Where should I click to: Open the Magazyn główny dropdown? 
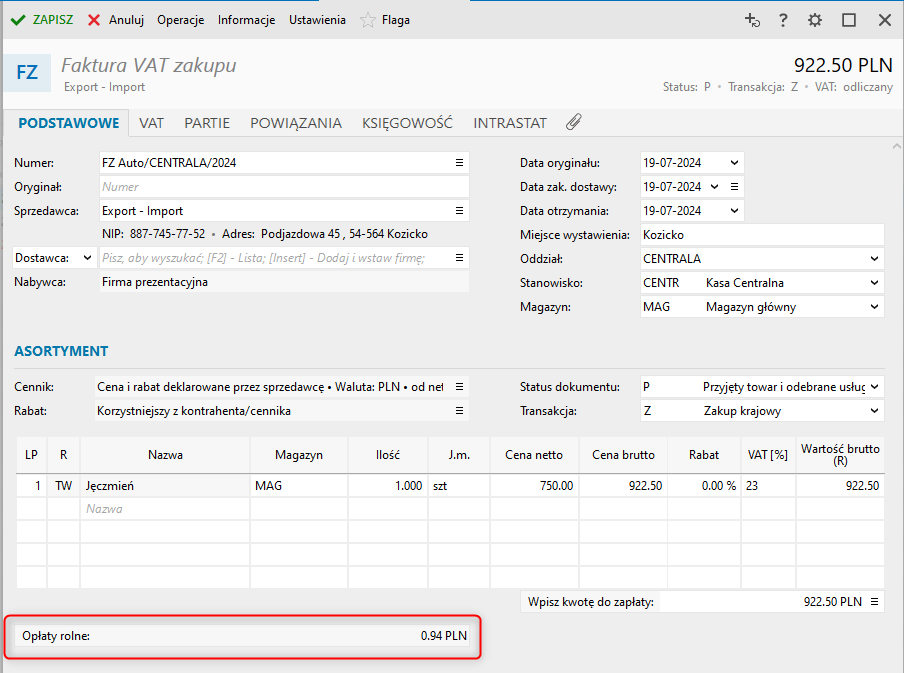pyautogui.click(x=875, y=307)
